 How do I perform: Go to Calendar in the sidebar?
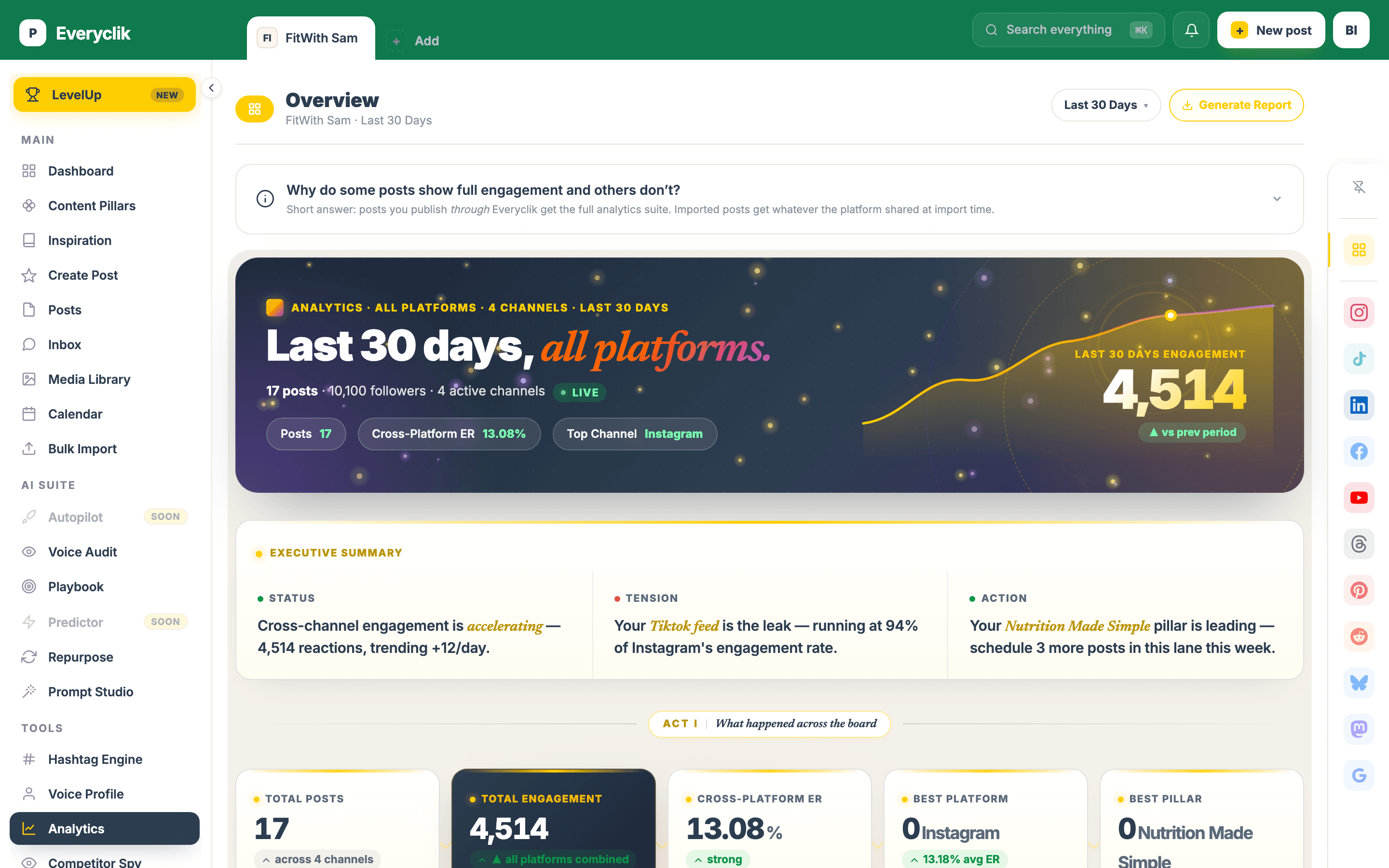[x=105, y=414]
